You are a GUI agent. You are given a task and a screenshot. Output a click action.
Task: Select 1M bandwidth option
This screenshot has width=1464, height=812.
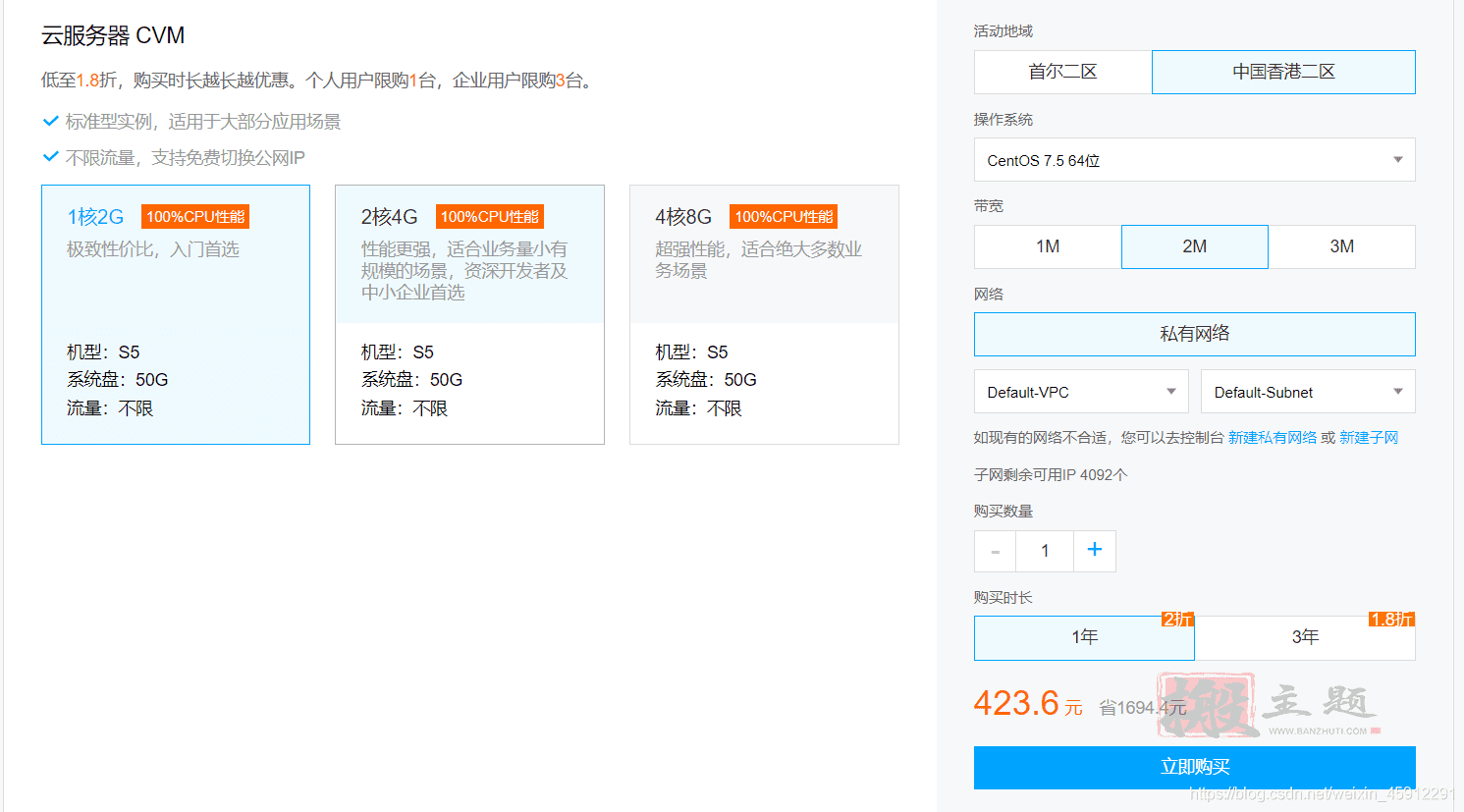click(1048, 246)
